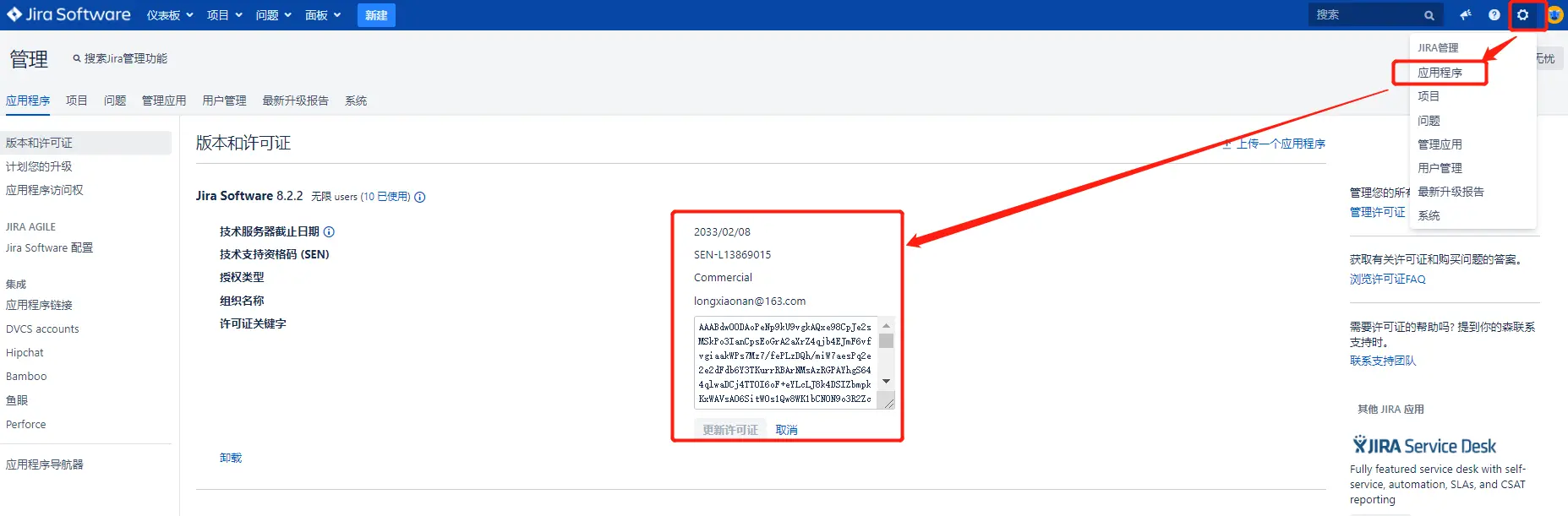Grab the license textarea resize handle

(x=888, y=404)
